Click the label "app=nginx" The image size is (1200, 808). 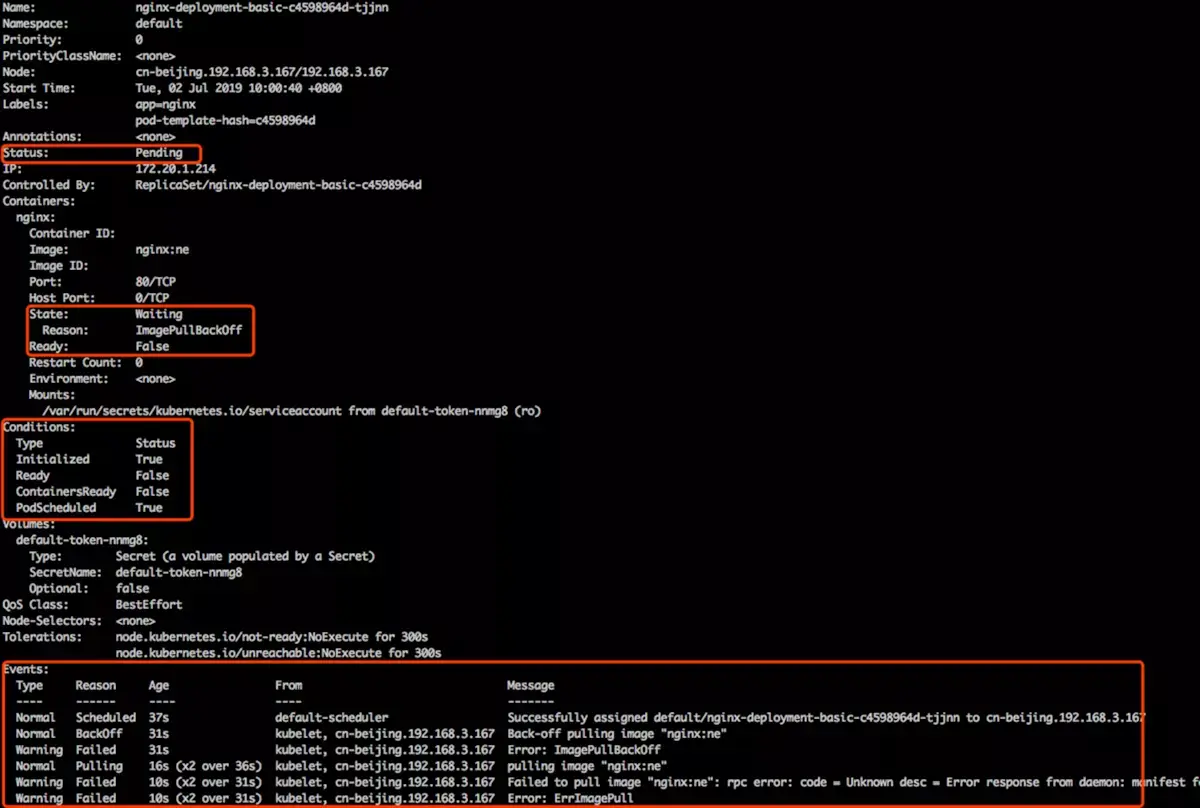[166, 104]
